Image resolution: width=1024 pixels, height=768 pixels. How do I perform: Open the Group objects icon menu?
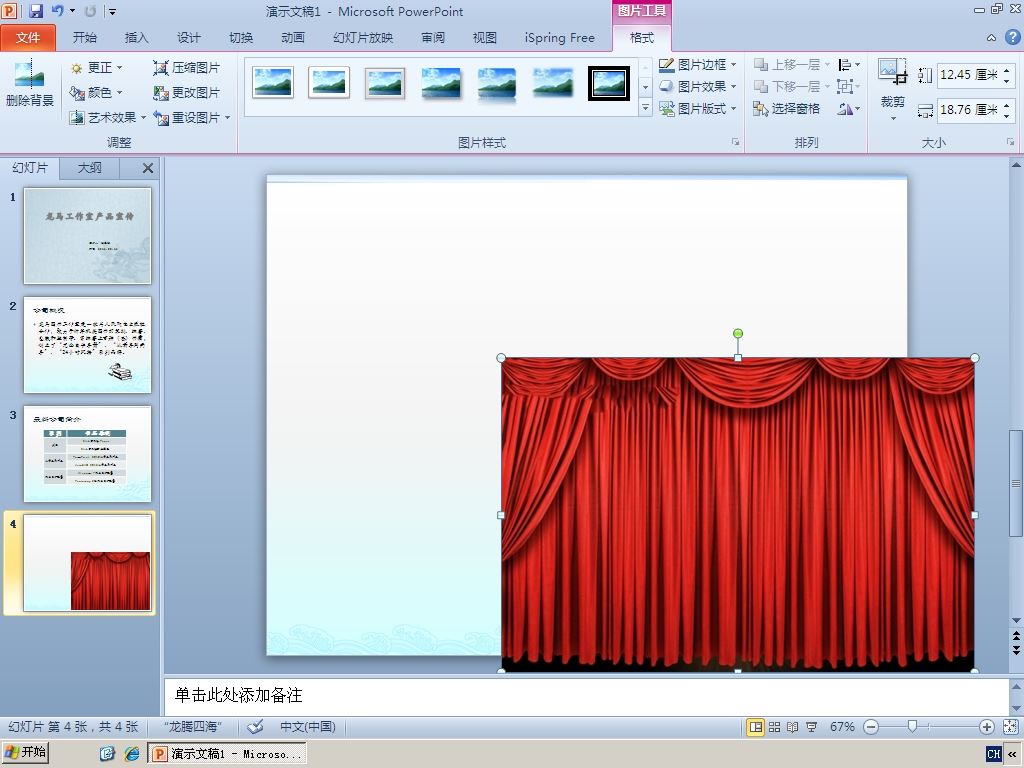click(x=849, y=86)
